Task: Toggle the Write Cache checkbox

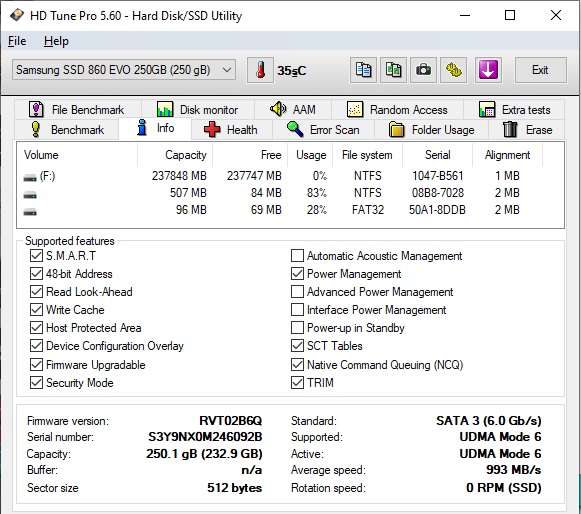Action: click(36, 310)
